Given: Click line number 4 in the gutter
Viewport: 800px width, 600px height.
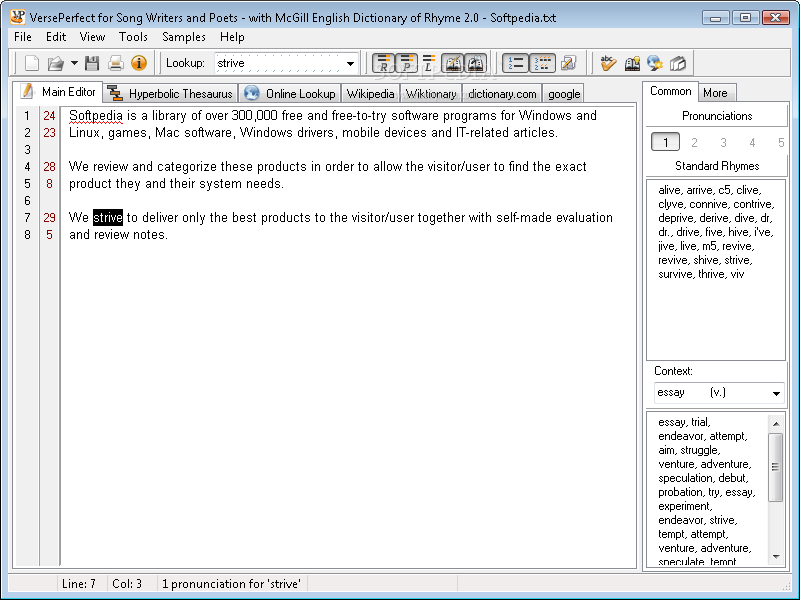Looking at the screenshot, I should (27, 166).
